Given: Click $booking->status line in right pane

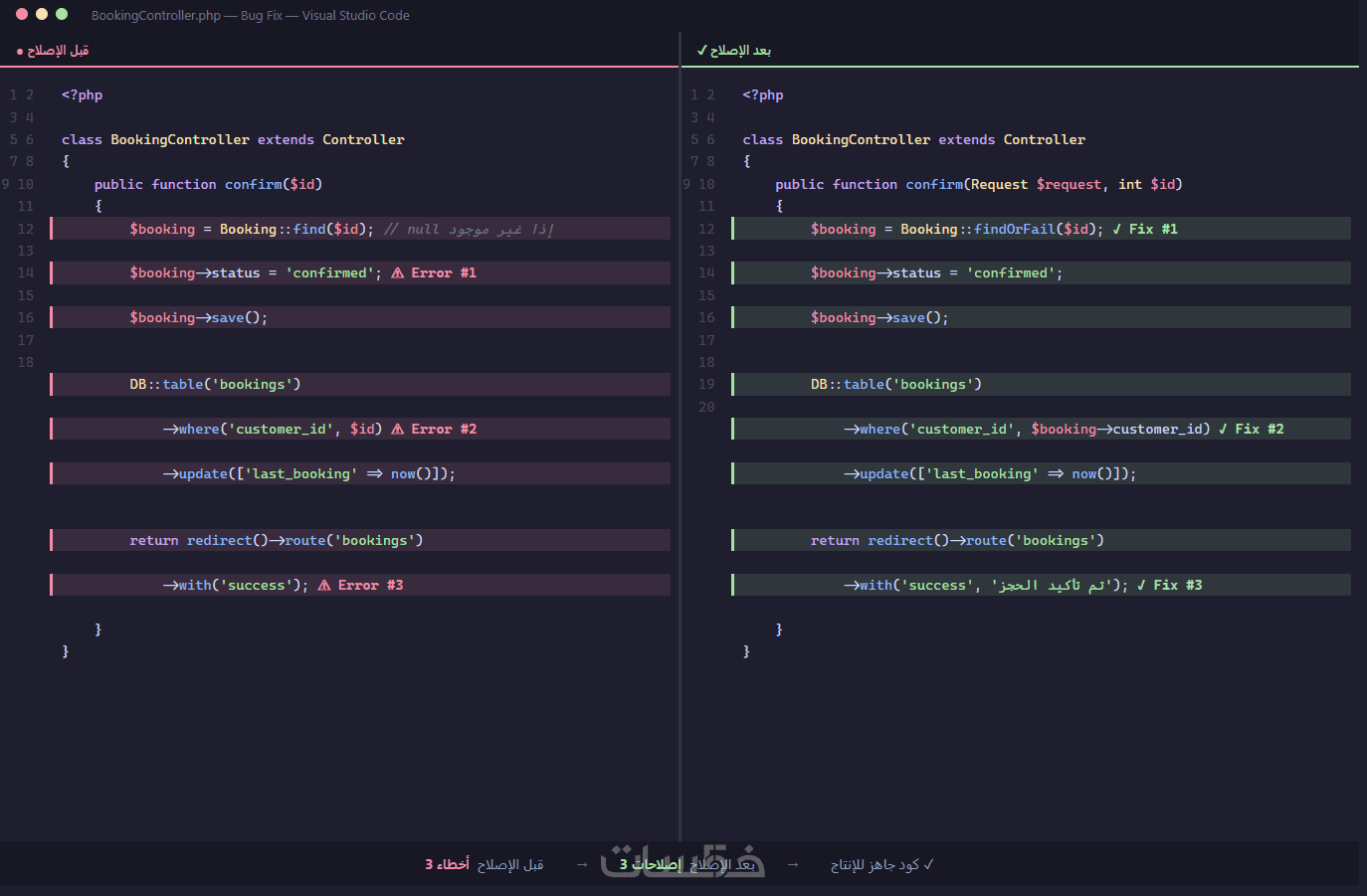Looking at the screenshot, I should point(1041,273).
